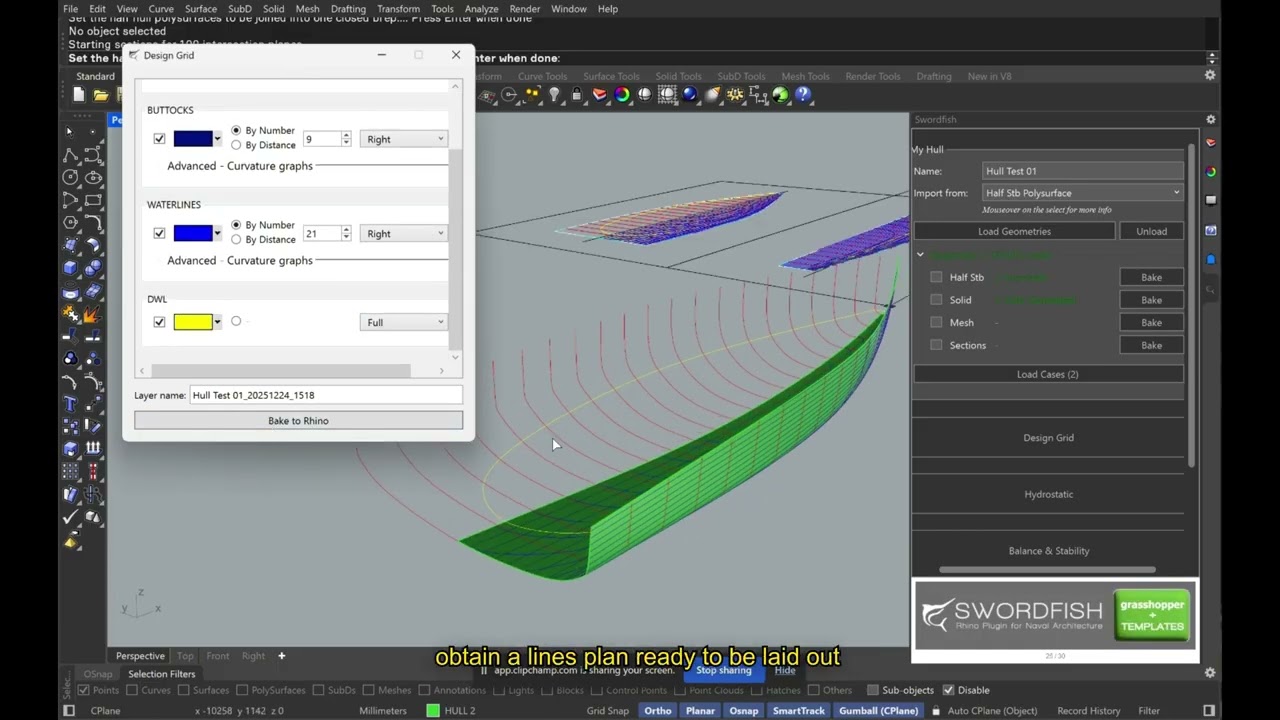Image resolution: width=1280 pixels, height=720 pixels.
Task: Click the Buttocks dark blue color swatch
Action: pyautogui.click(x=192, y=139)
